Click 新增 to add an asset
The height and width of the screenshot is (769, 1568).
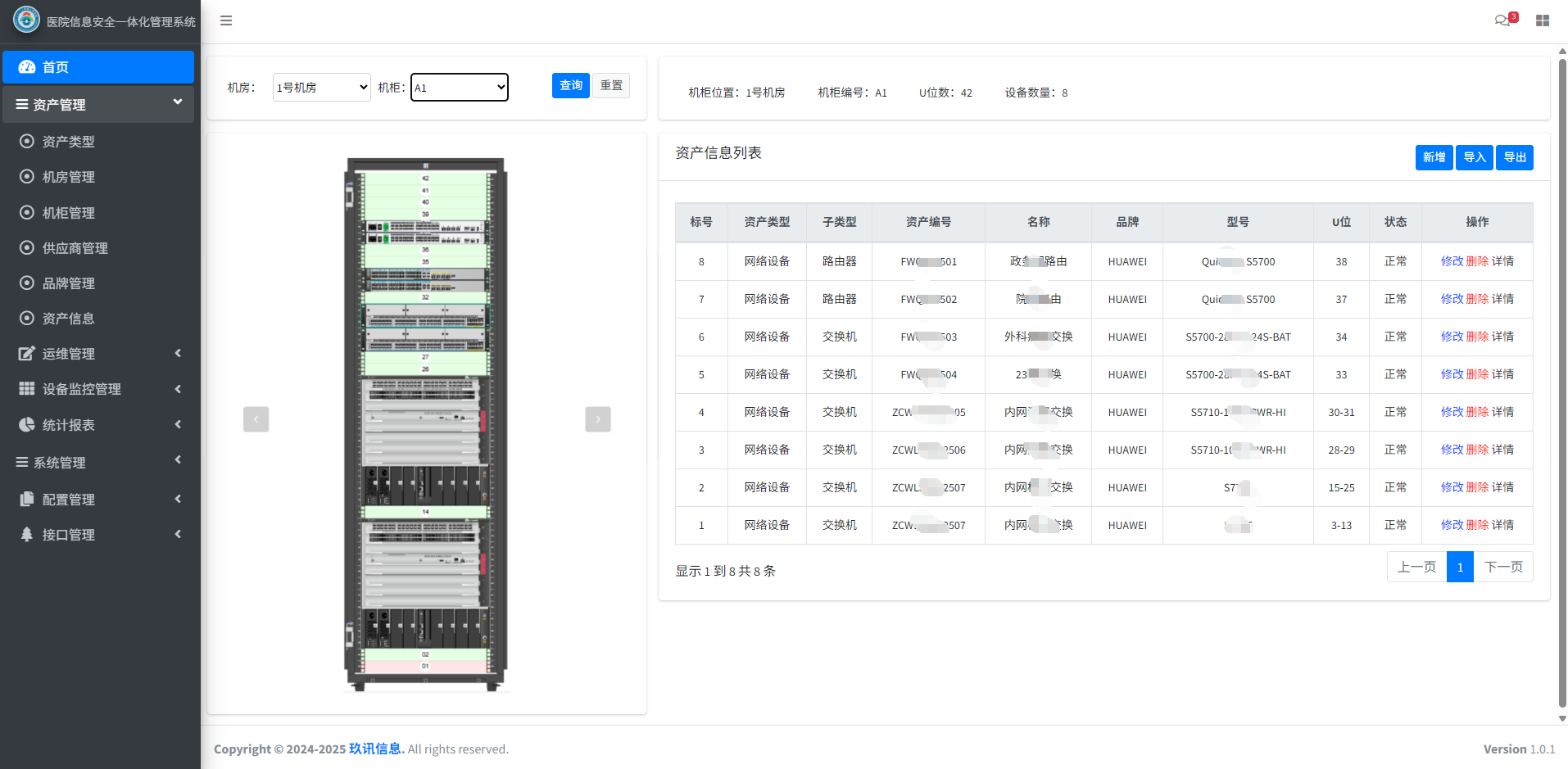pos(1433,157)
